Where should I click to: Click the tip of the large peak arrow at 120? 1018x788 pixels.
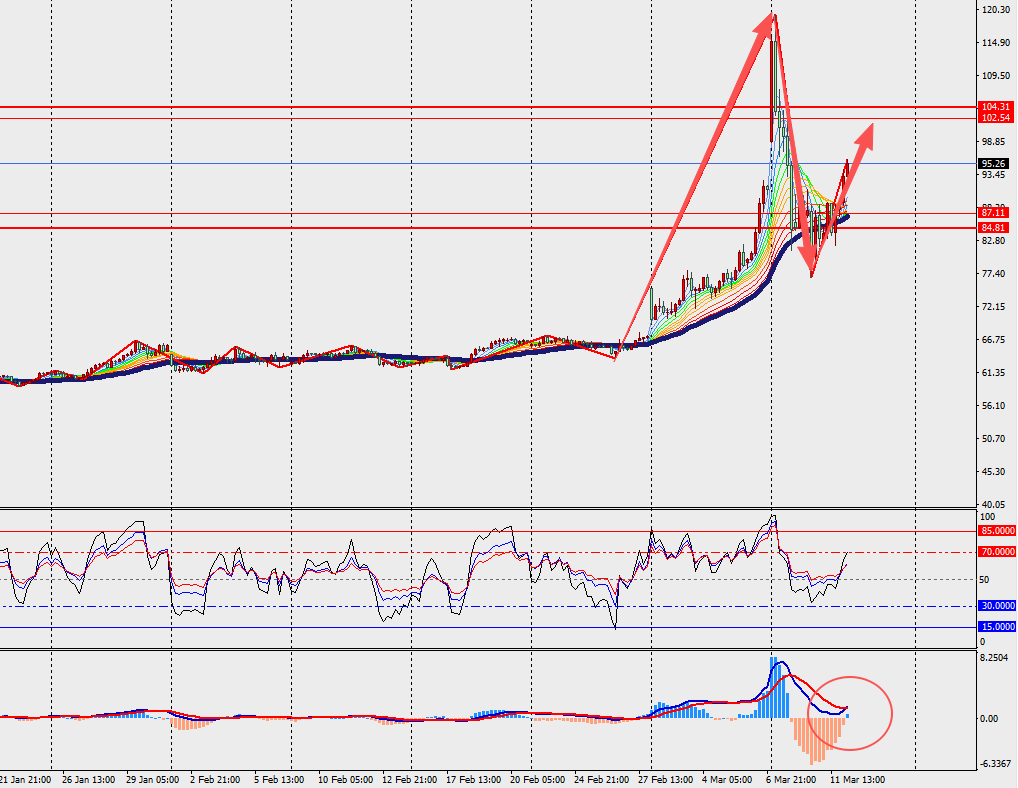coord(774,15)
